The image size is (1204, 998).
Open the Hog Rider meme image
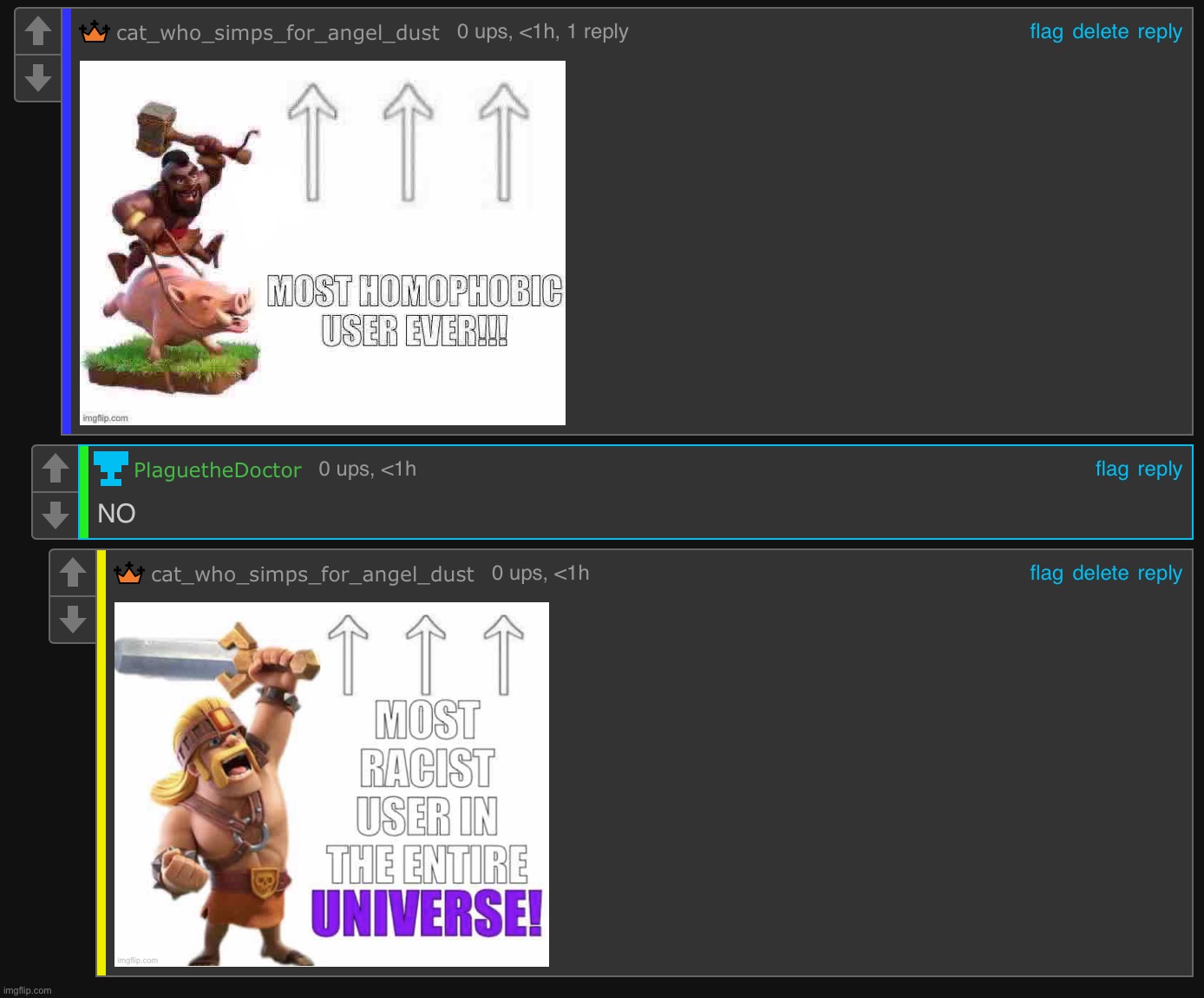[x=323, y=243]
